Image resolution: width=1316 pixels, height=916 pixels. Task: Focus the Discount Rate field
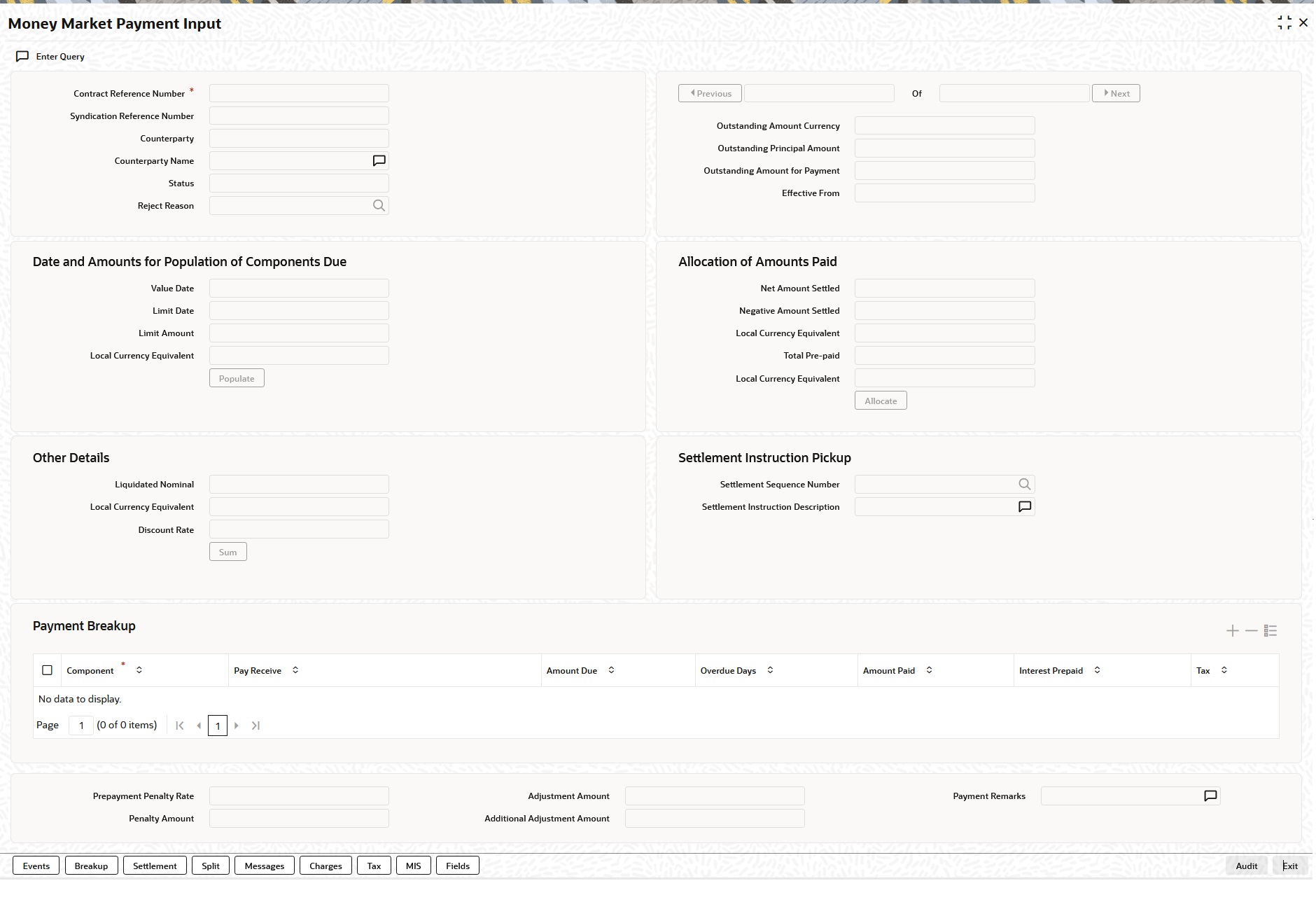(x=299, y=529)
